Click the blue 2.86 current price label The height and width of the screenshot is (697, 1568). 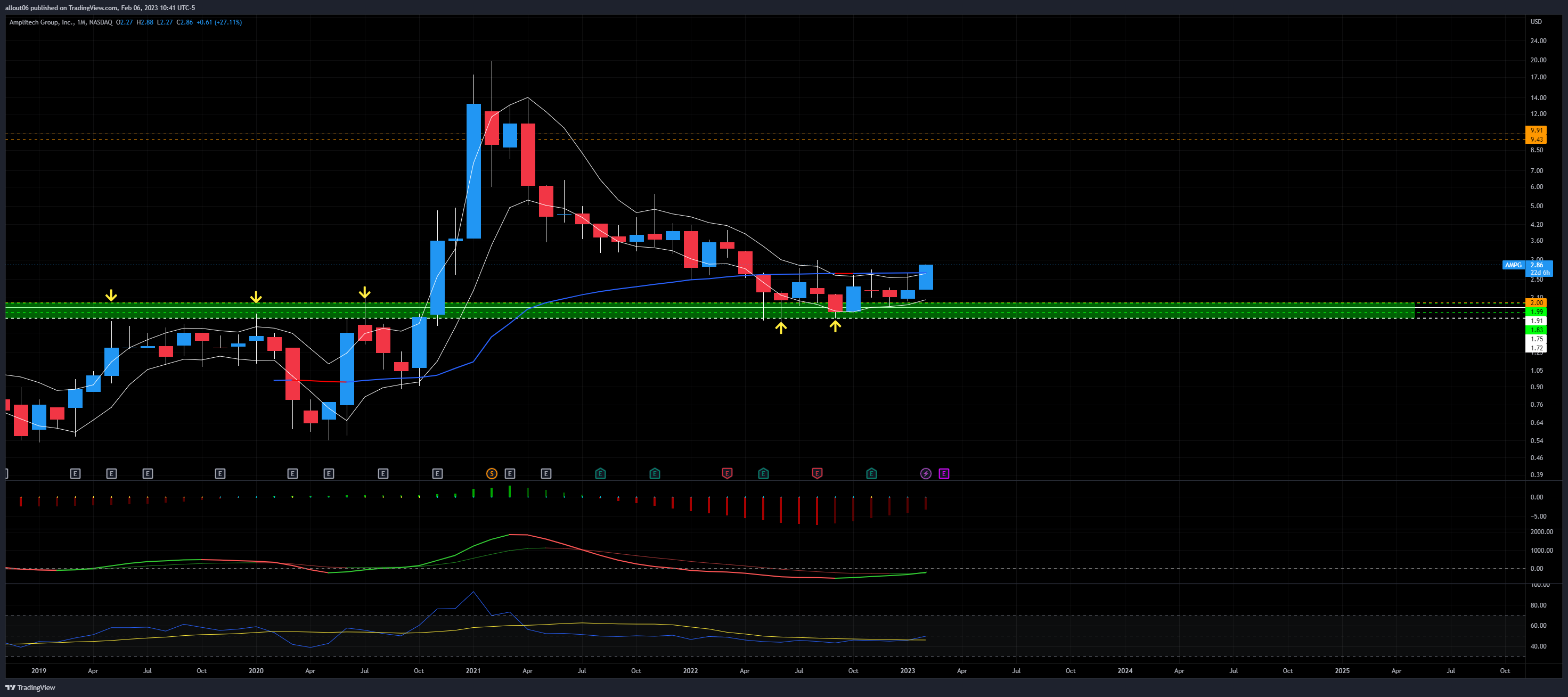[x=1540, y=268]
